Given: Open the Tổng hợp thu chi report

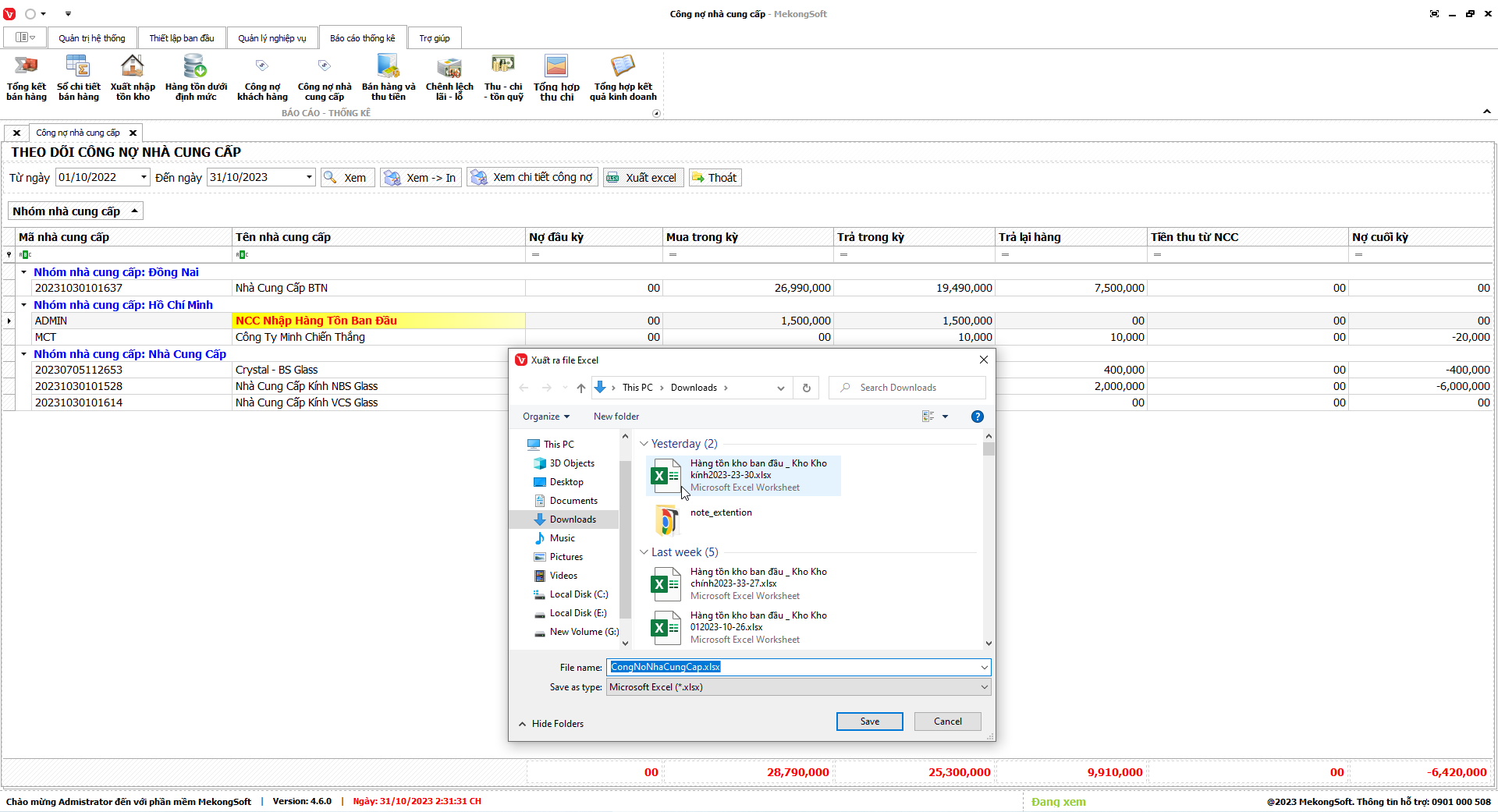Looking at the screenshot, I should click(556, 78).
